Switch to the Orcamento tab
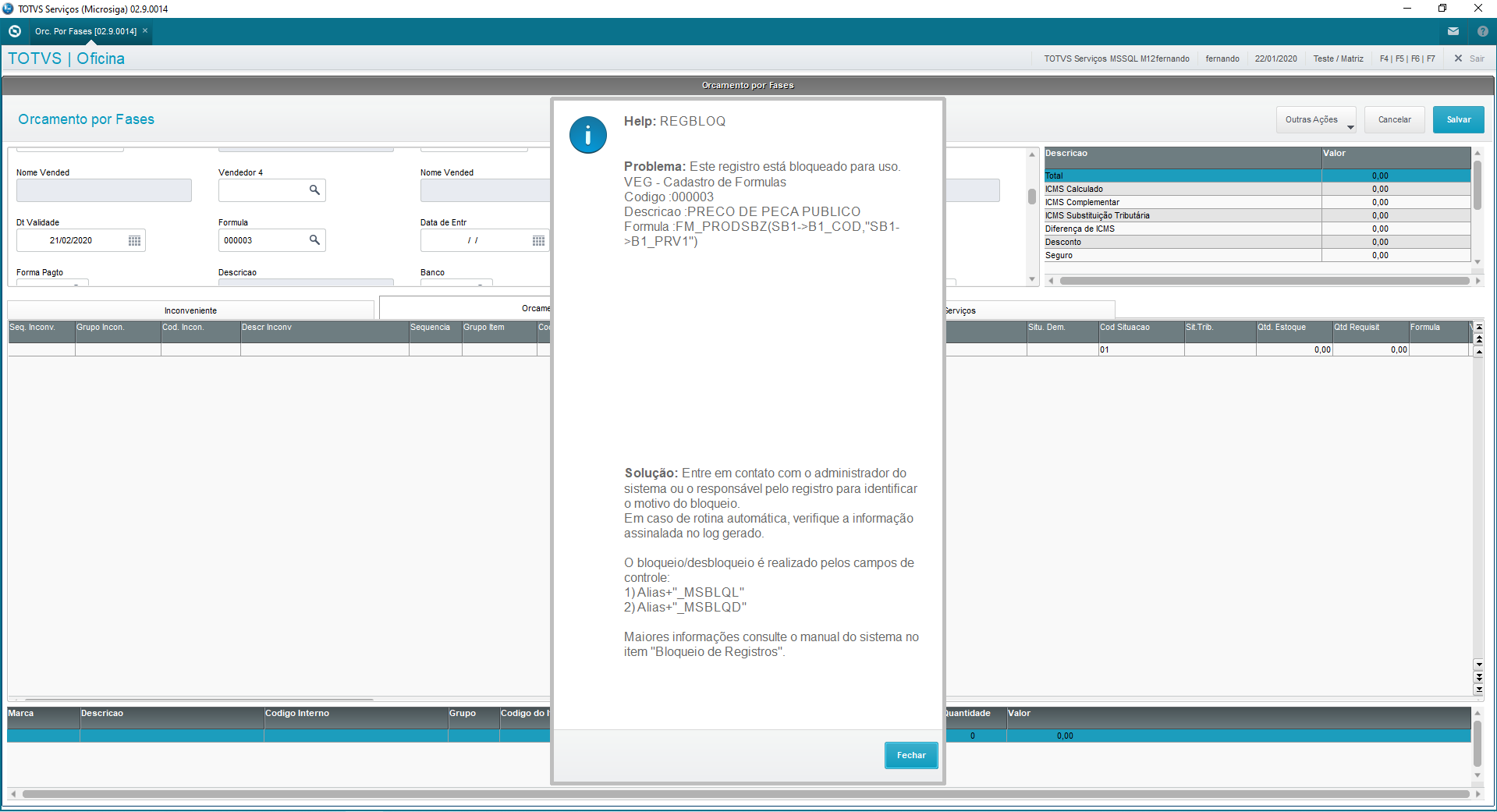1497x812 pixels. (x=465, y=308)
